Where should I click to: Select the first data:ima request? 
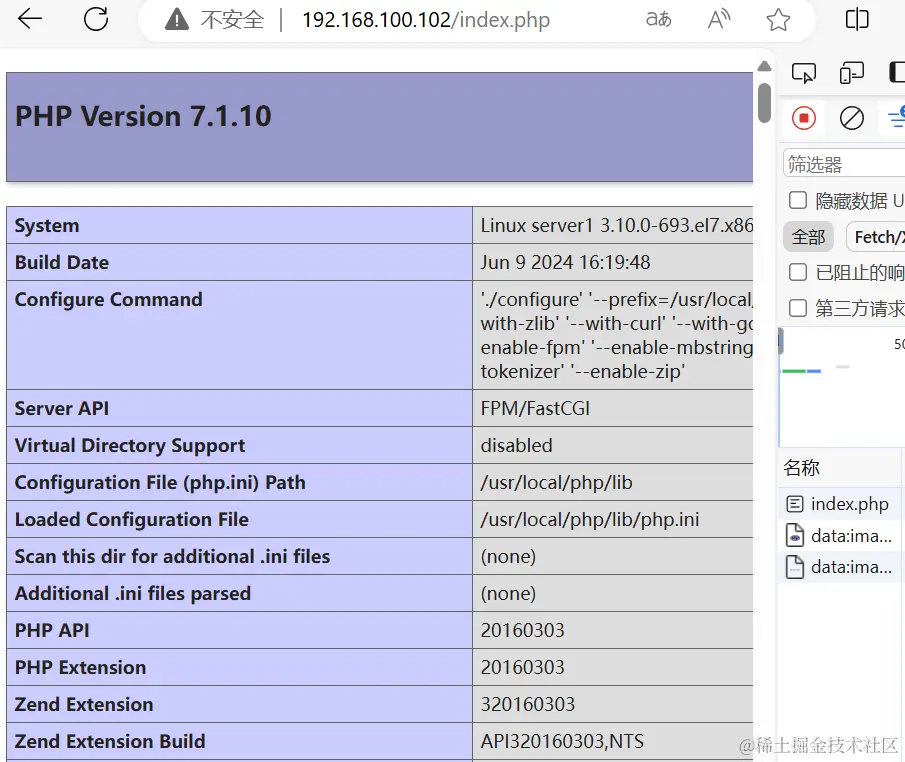coord(841,536)
